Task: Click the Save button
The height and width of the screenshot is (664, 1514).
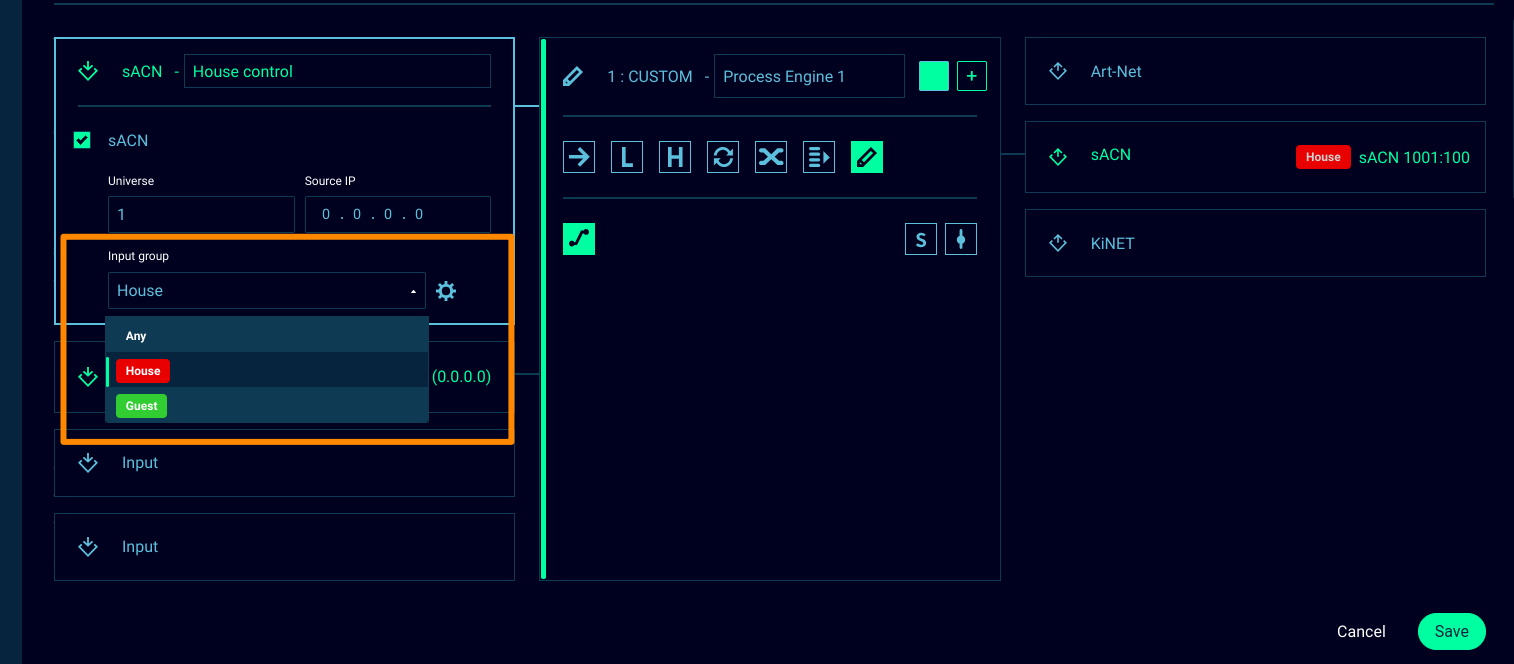Action: (1451, 631)
